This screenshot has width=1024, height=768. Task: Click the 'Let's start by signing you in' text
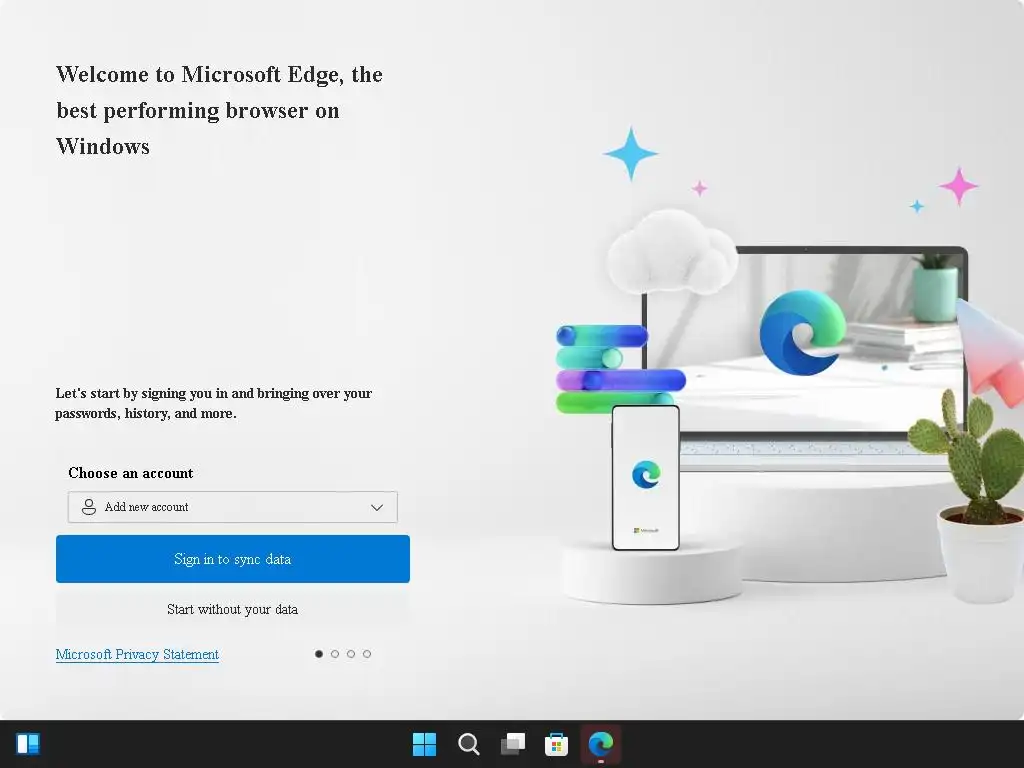pyautogui.click(x=214, y=403)
